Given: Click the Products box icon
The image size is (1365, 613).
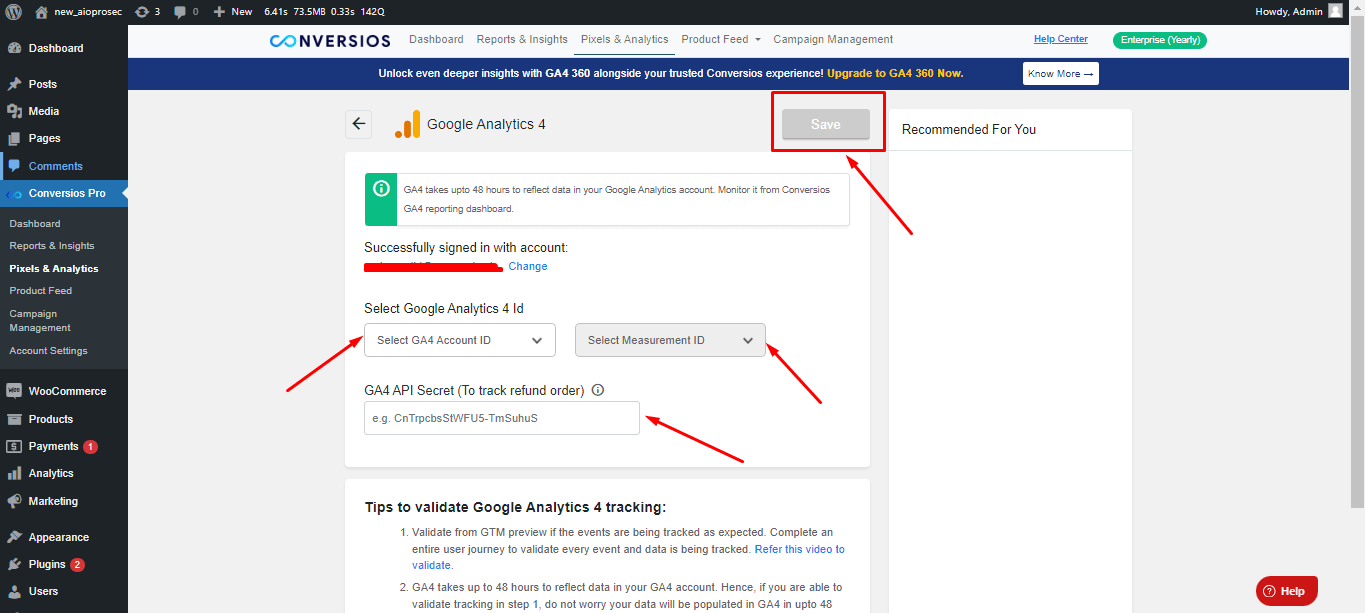Looking at the screenshot, I should [14, 419].
